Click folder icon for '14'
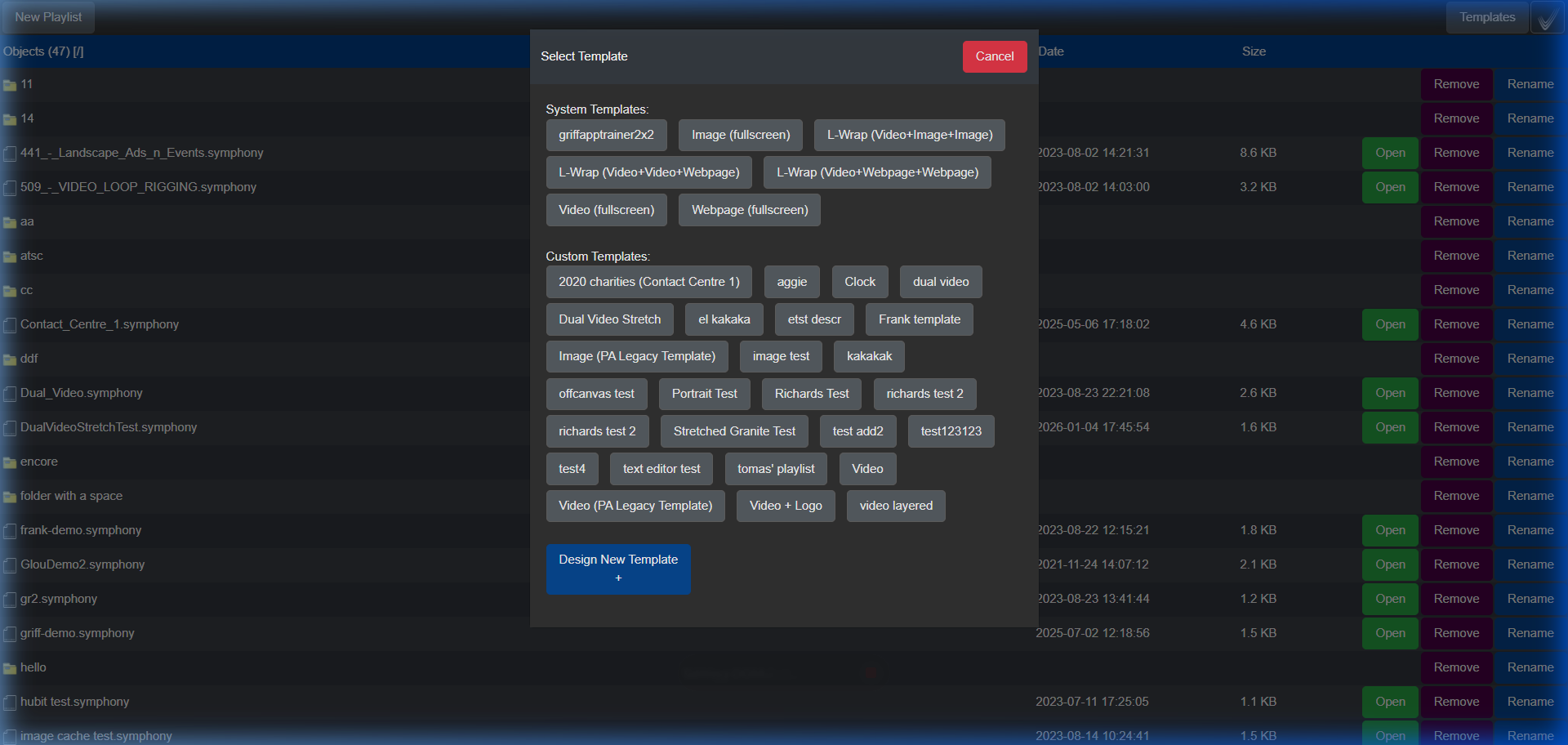The width and height of the screenshot is (1568, 745). pyautogui.click(x=10, y=119)
